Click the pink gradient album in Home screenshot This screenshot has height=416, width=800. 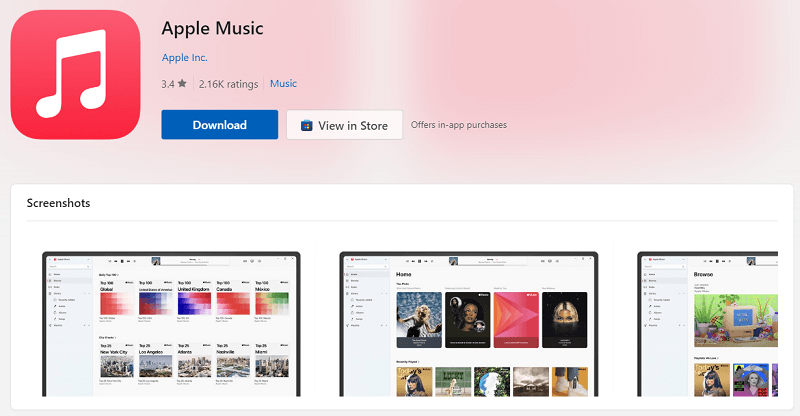pyautogui.click(x=515, y=319)
